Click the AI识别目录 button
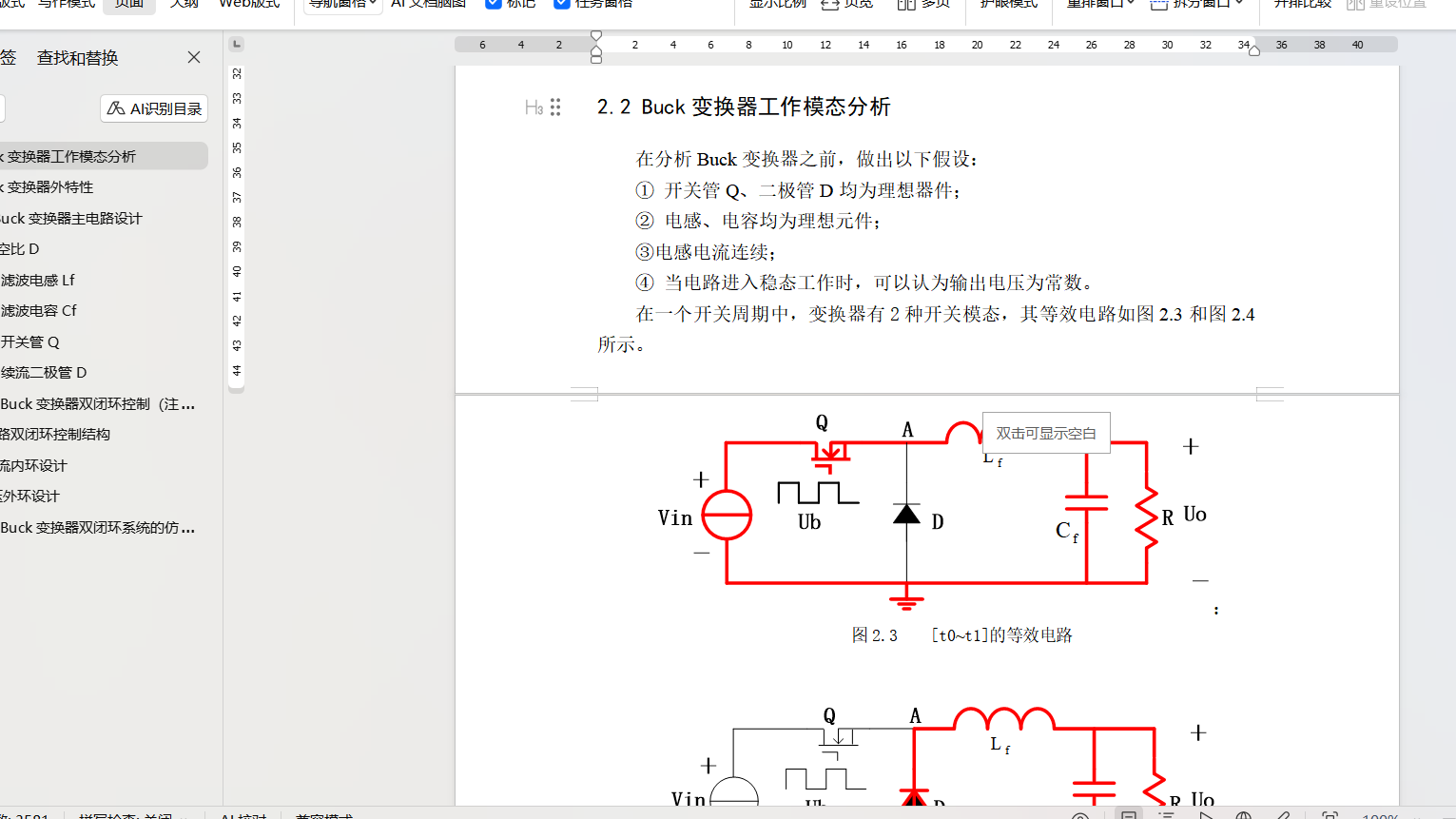1456x819 pixels. click(154, 108)
